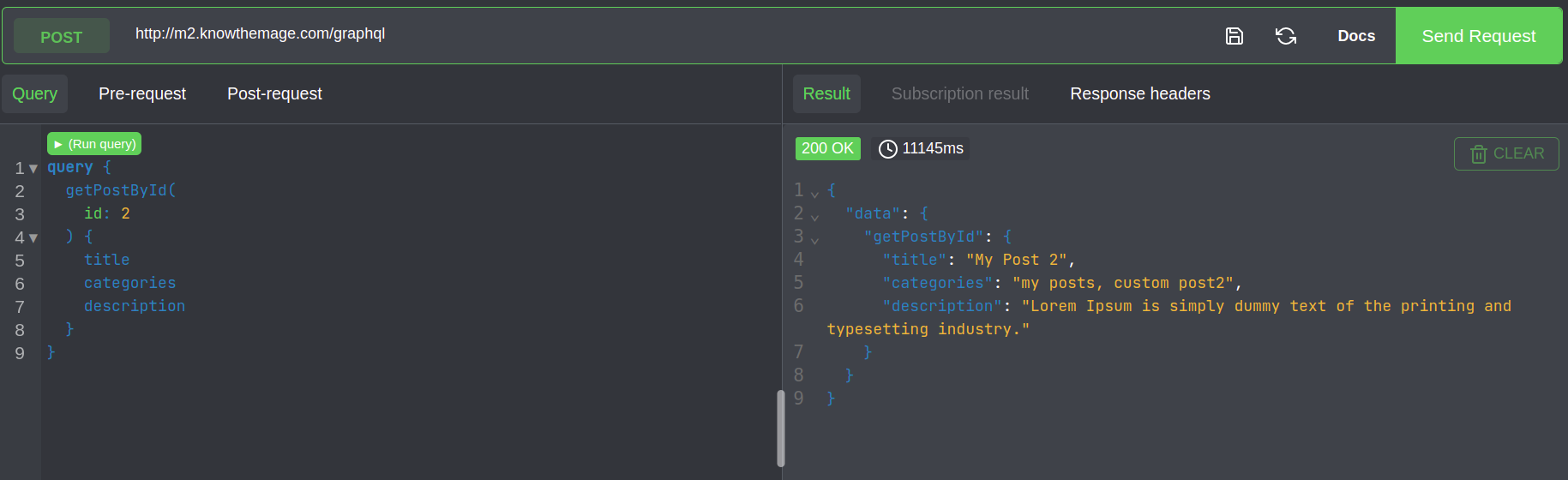Fold the "getPostById" object in result
This screenshot has width=1568, height=480.
814,240
